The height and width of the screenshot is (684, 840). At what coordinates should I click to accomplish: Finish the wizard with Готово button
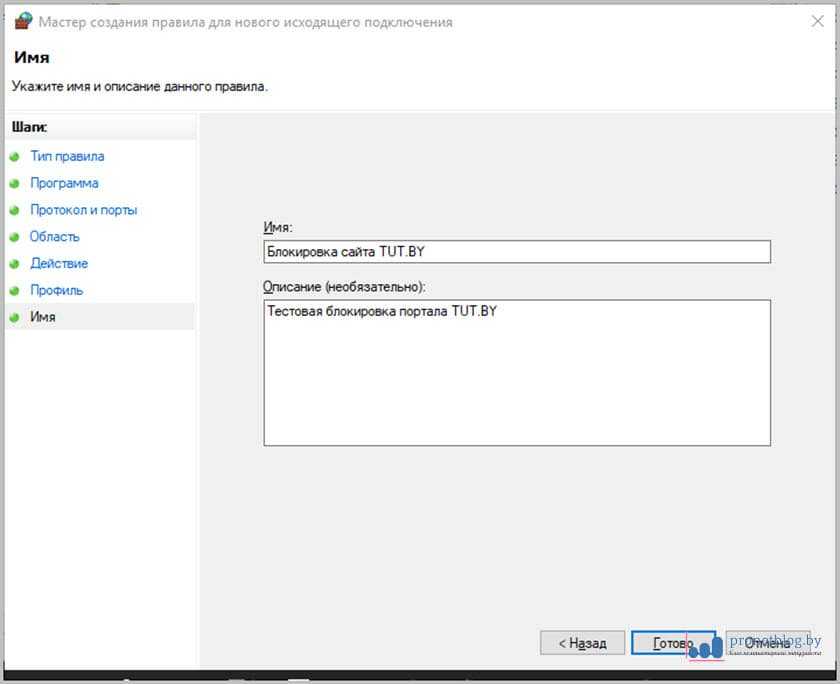pyautogui.click(x=673, y=643)
